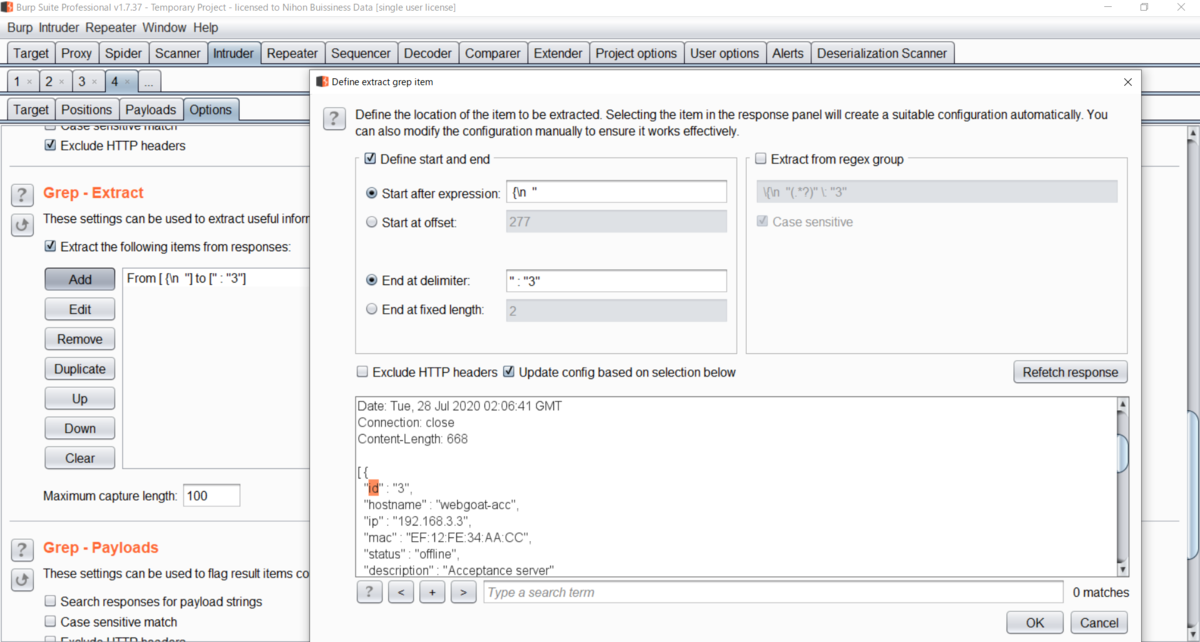
Task: Open new Intruder tab with ellipsis
Action: pos(148,82)
